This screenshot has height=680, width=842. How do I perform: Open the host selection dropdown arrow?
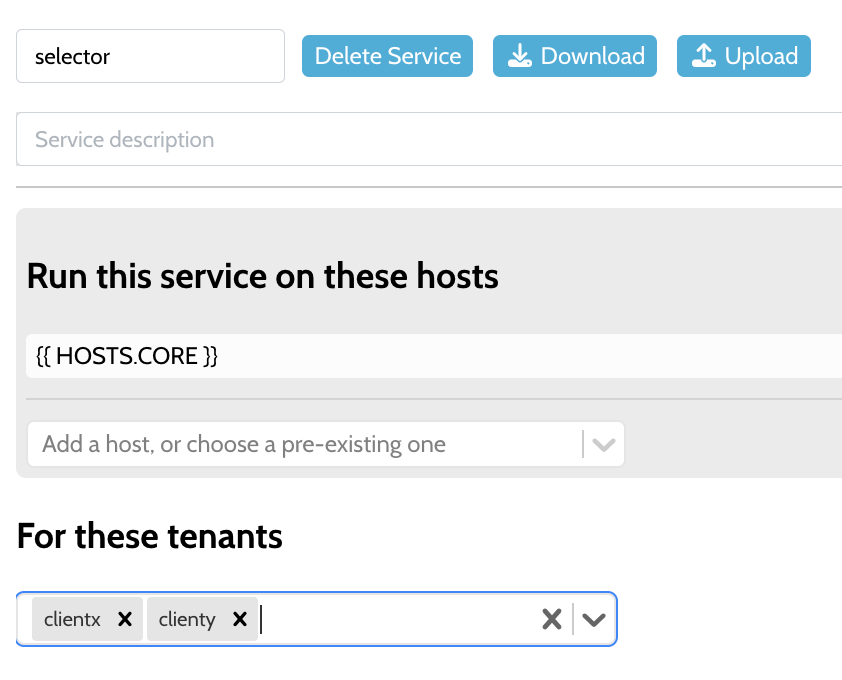tap(603, 444)
